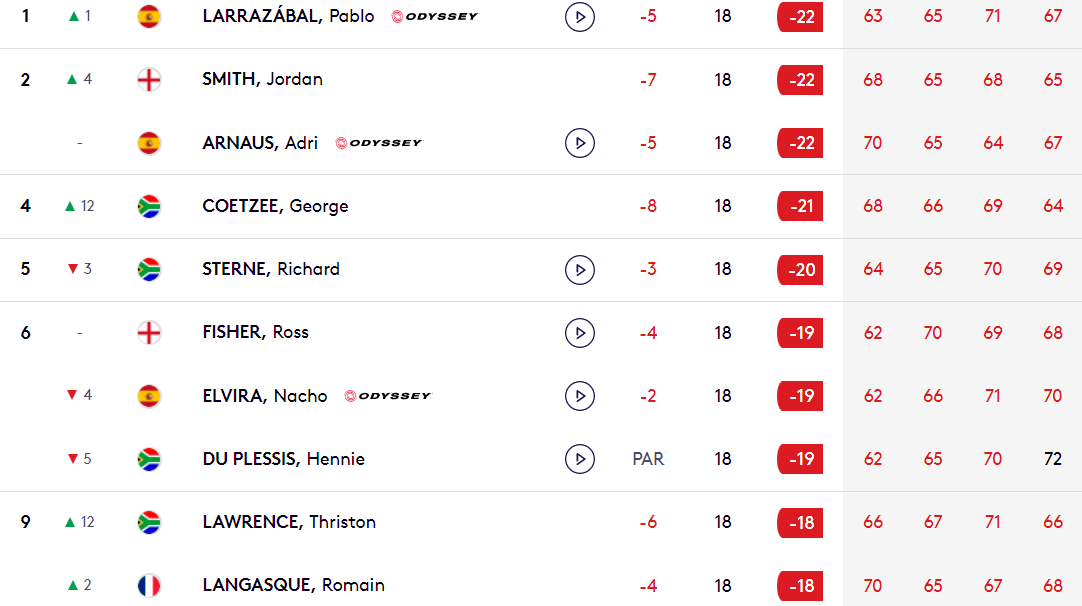
Task: Click South Africa flag beside George Coetzee
Action: coord(149,206)
